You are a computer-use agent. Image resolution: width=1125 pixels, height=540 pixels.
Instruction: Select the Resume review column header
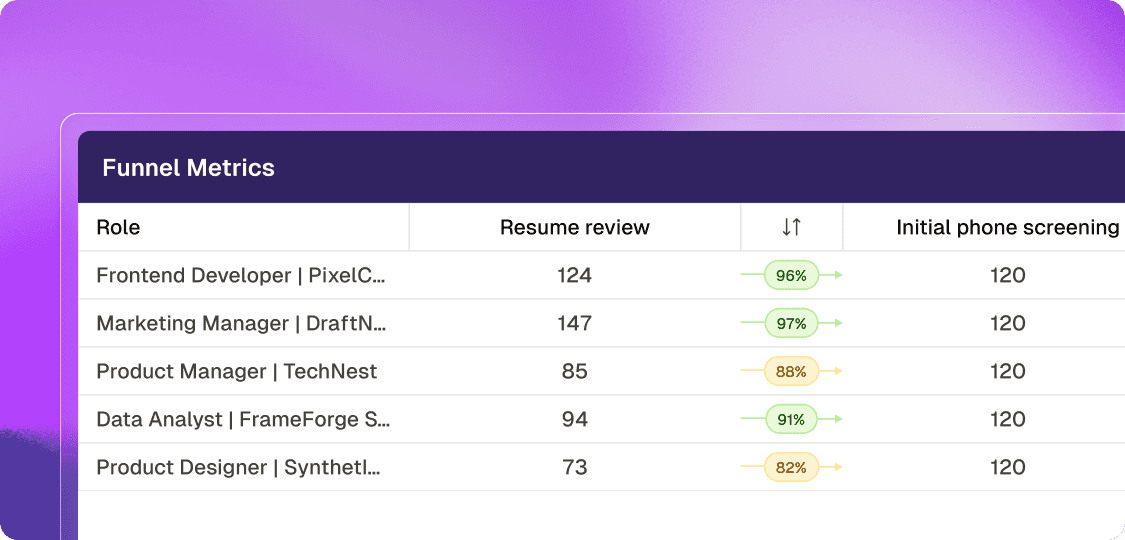(575, 228)
